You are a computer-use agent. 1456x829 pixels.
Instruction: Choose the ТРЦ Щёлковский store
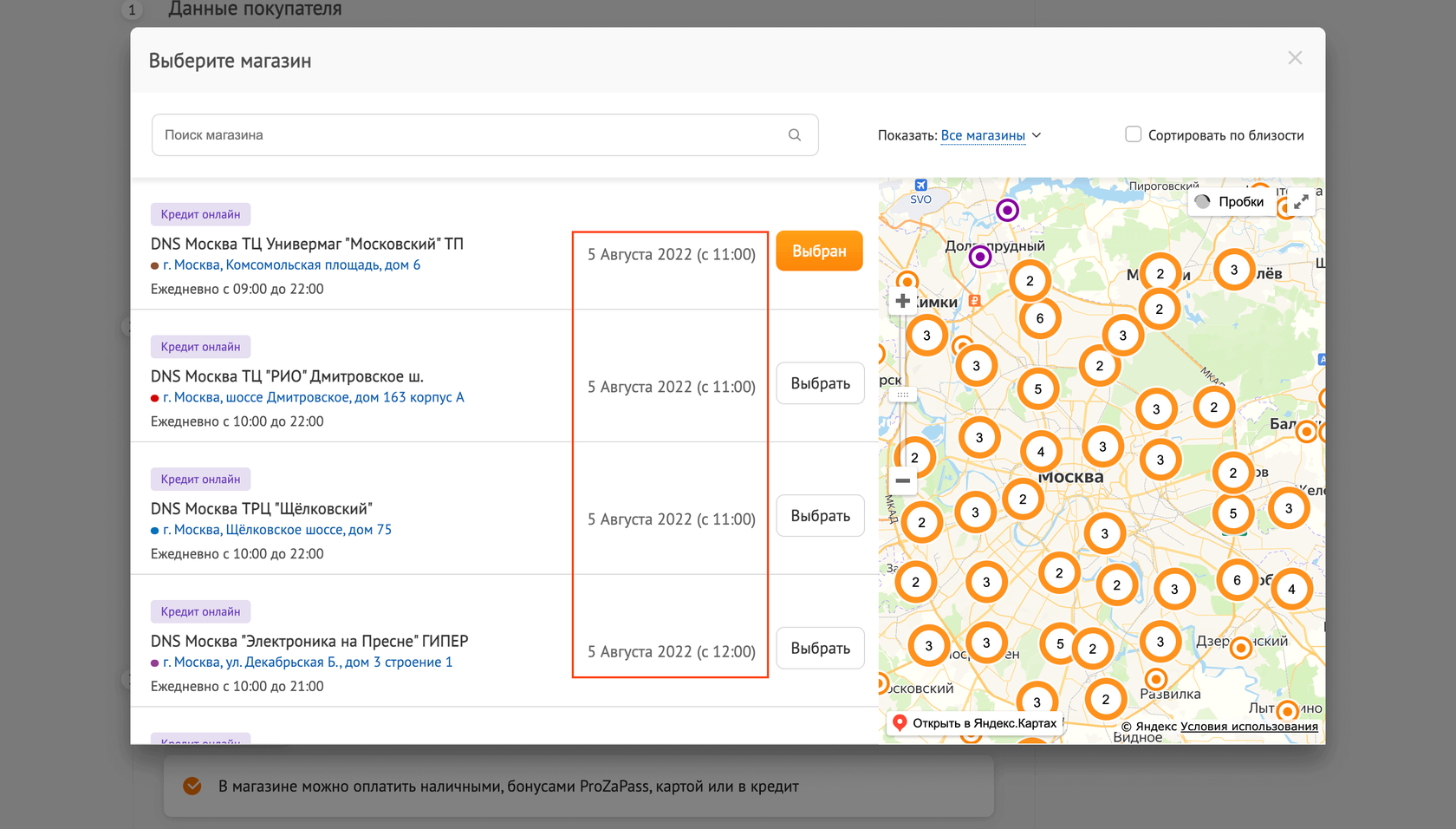pyautogui.click(x=820, y=516)
